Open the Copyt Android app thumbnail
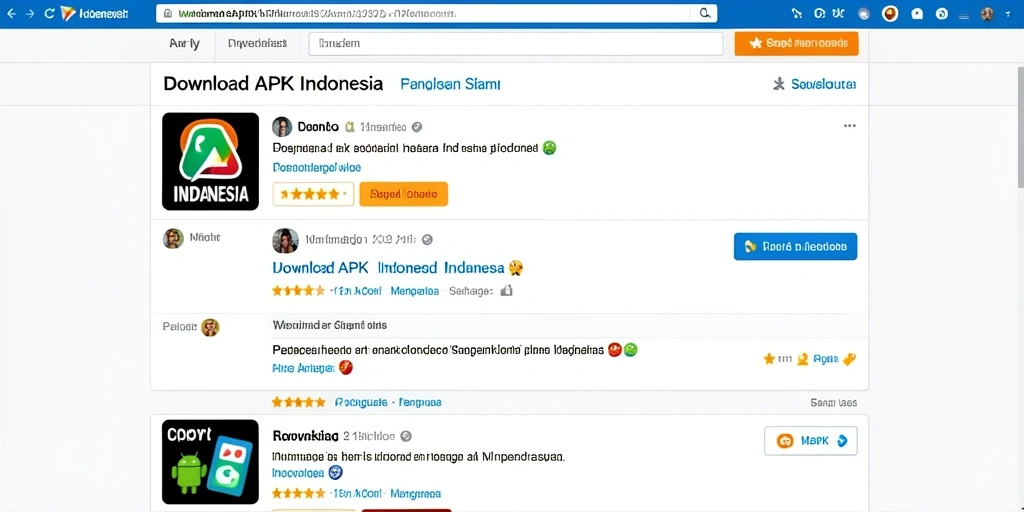 coord(210,462)
